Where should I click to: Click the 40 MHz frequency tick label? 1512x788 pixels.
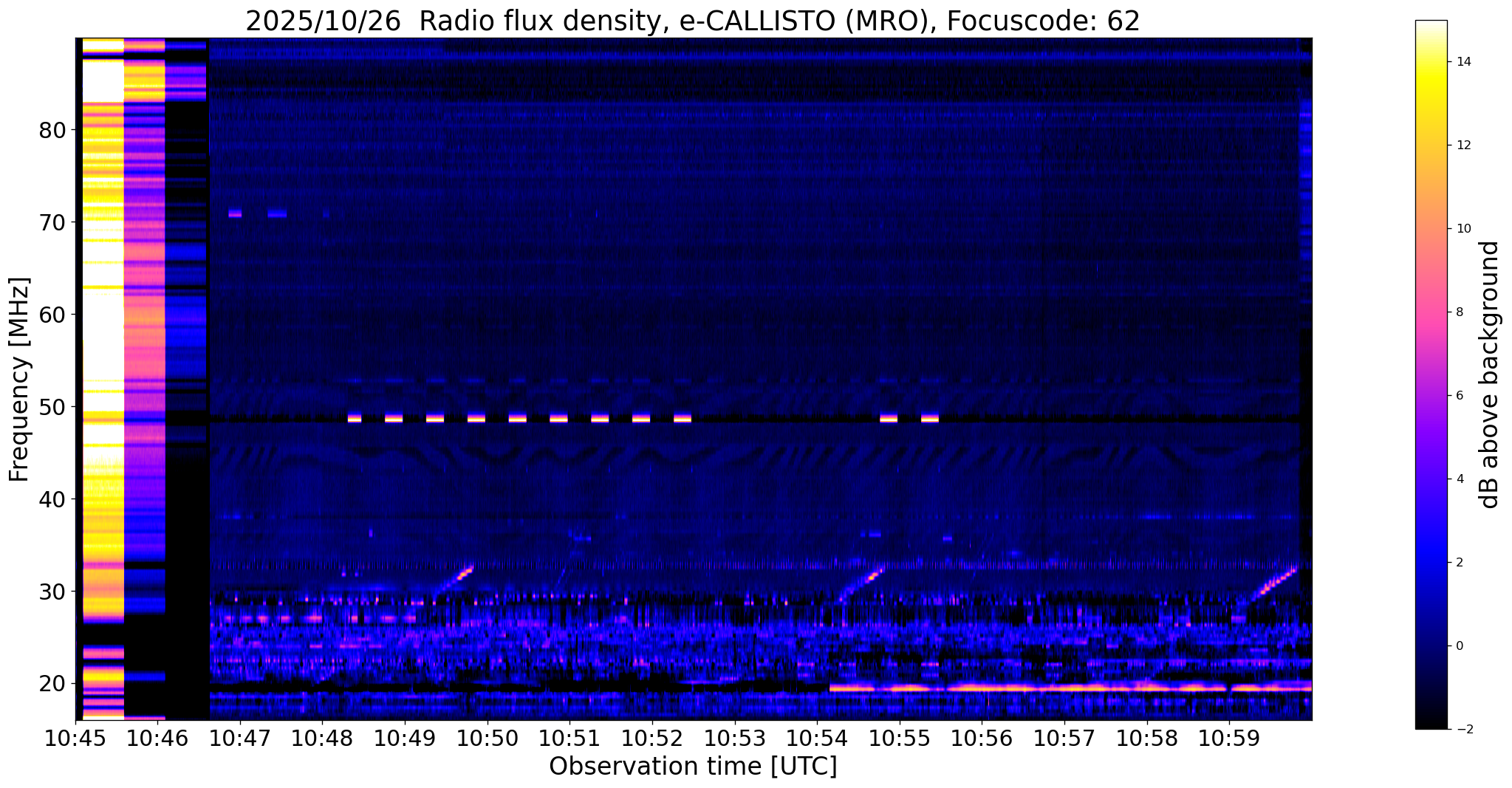tap(52, 499)
